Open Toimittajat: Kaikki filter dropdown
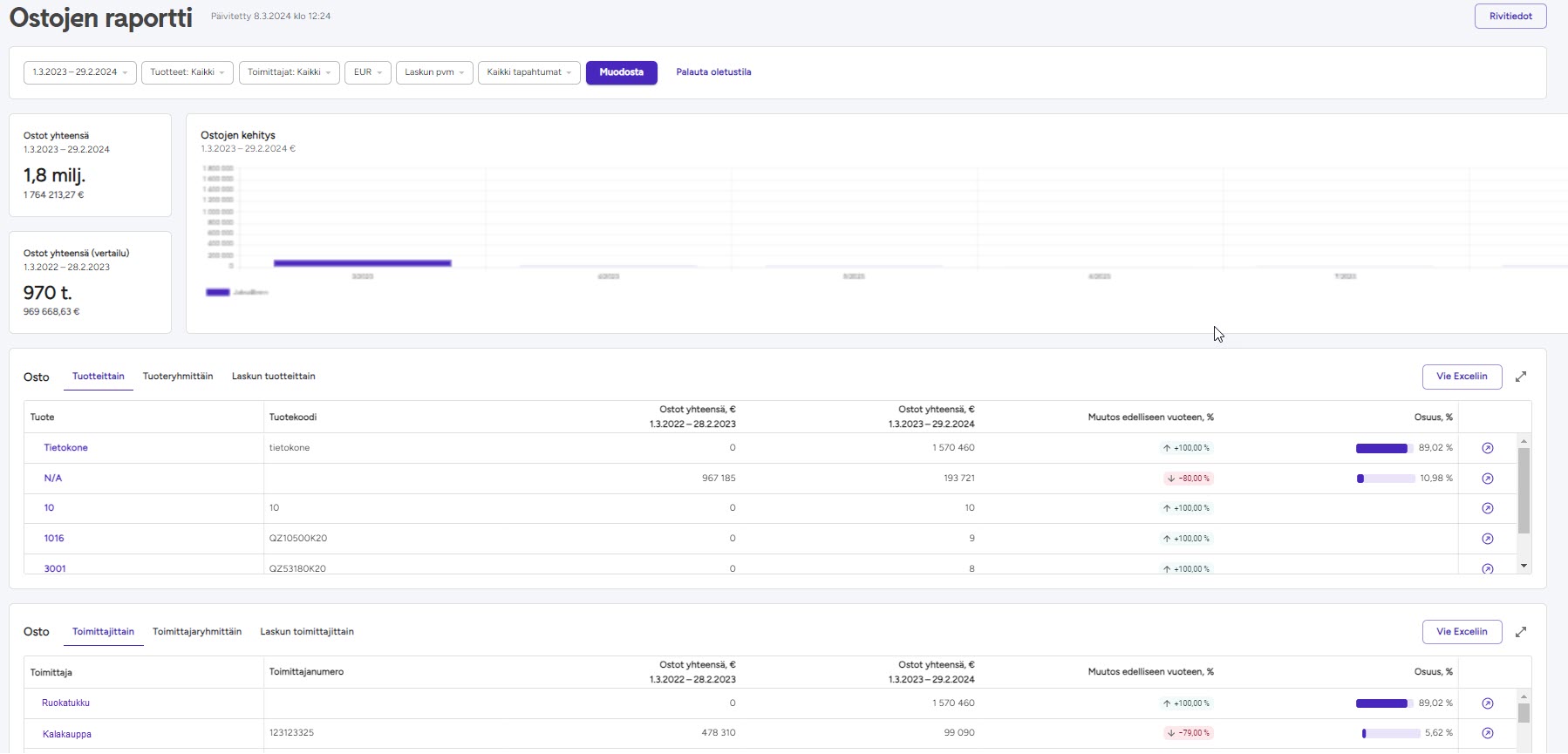Screen dimensions: 1568x754 point(290,72)
